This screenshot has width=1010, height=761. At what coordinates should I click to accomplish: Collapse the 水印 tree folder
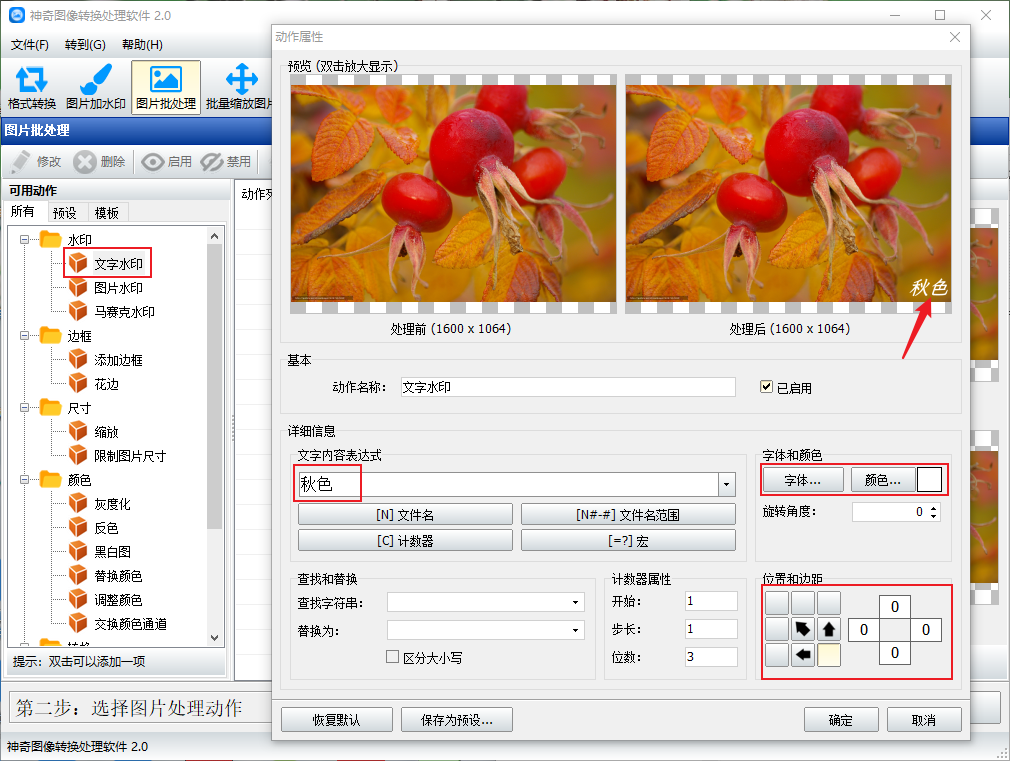(24, 240)
